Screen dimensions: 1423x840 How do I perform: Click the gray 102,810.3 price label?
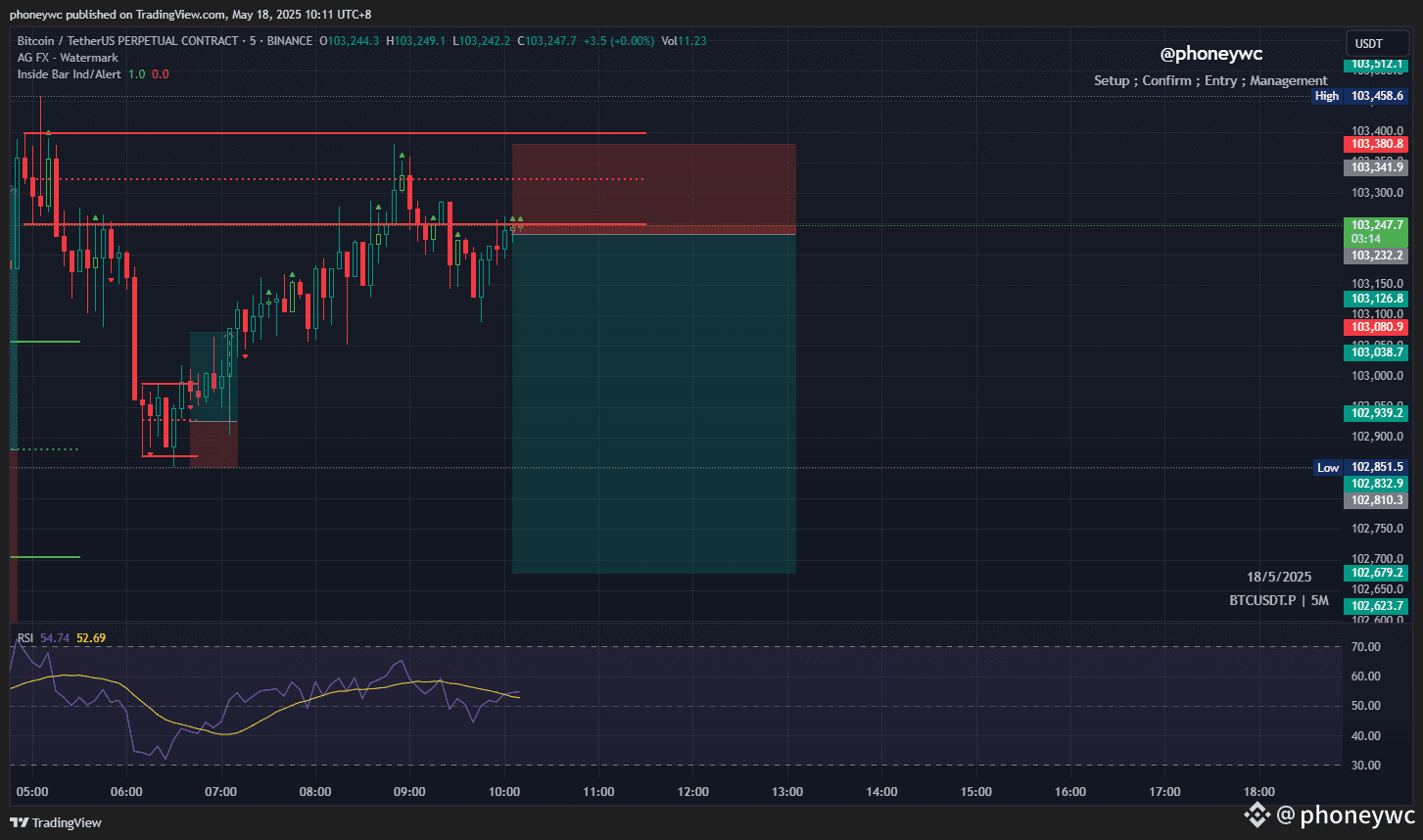[x=1377, y=500]
